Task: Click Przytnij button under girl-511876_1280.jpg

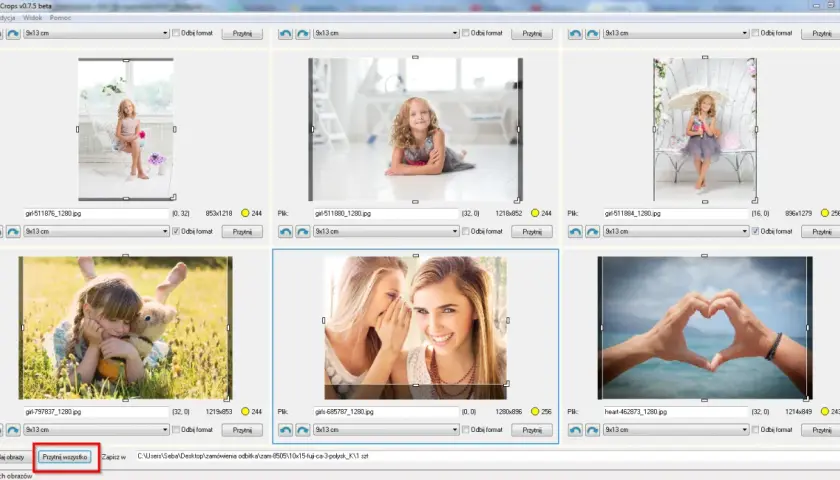Action: [242, 231]
